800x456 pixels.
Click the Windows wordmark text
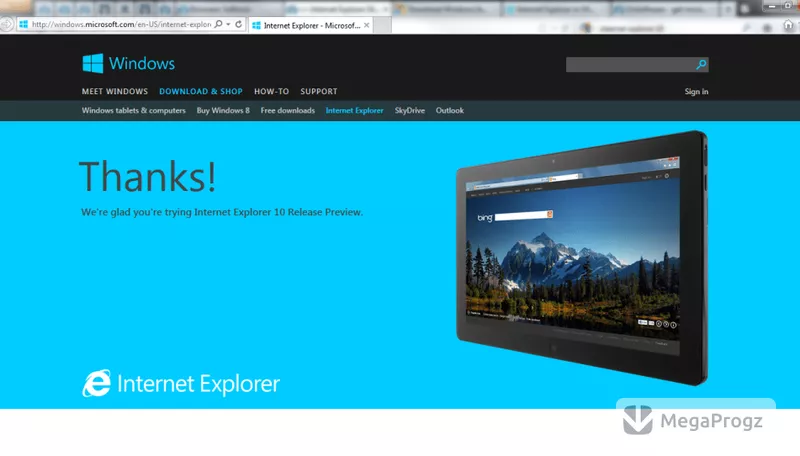[142, 63]
